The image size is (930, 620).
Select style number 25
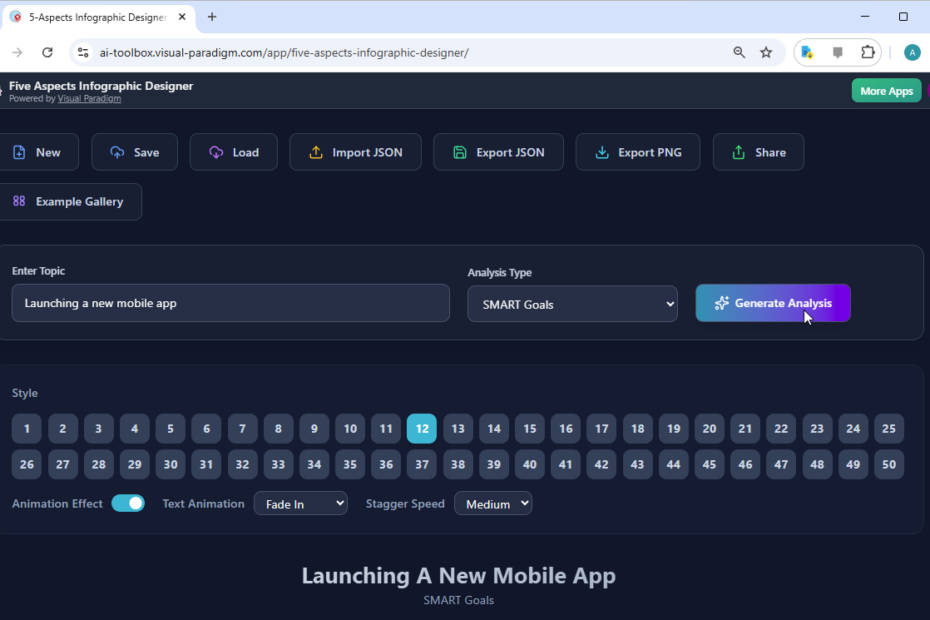888,429
